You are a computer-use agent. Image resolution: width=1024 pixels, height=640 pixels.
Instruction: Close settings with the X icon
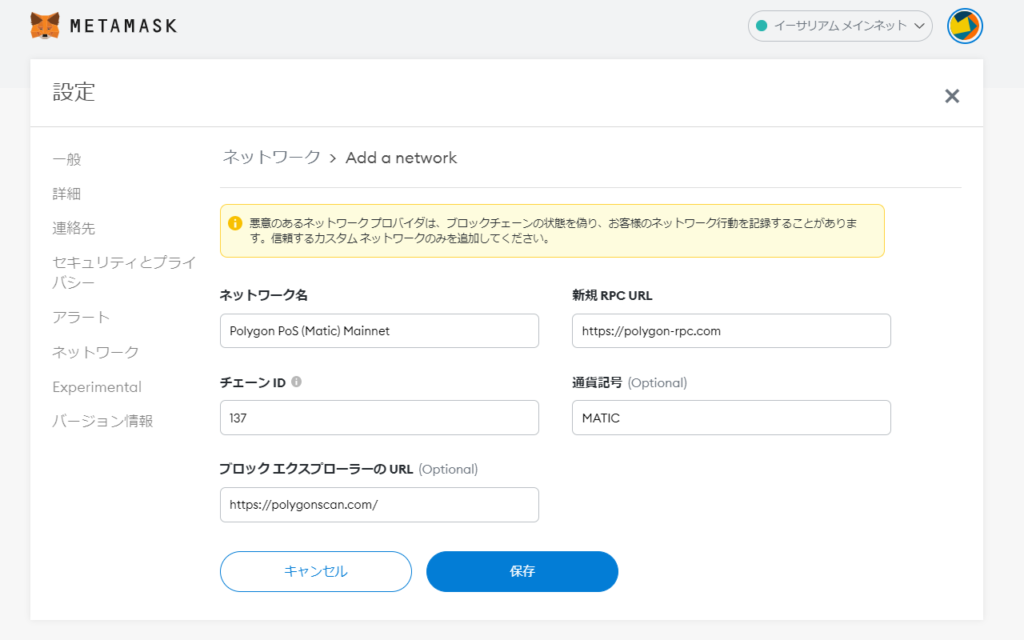[x=952, y=96]
